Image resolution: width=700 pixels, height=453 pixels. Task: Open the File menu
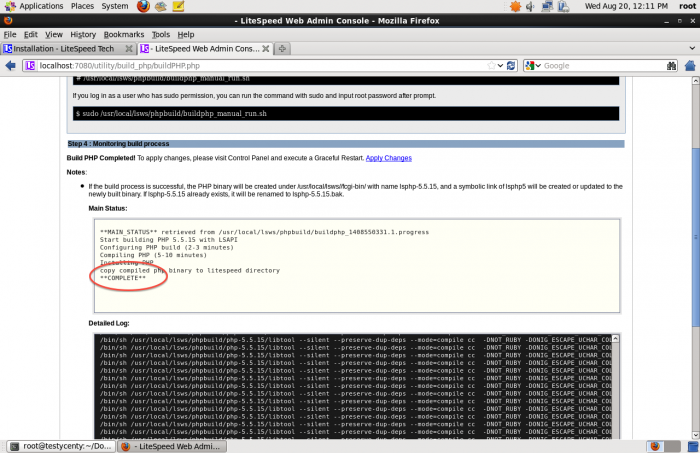pos(10,34)
